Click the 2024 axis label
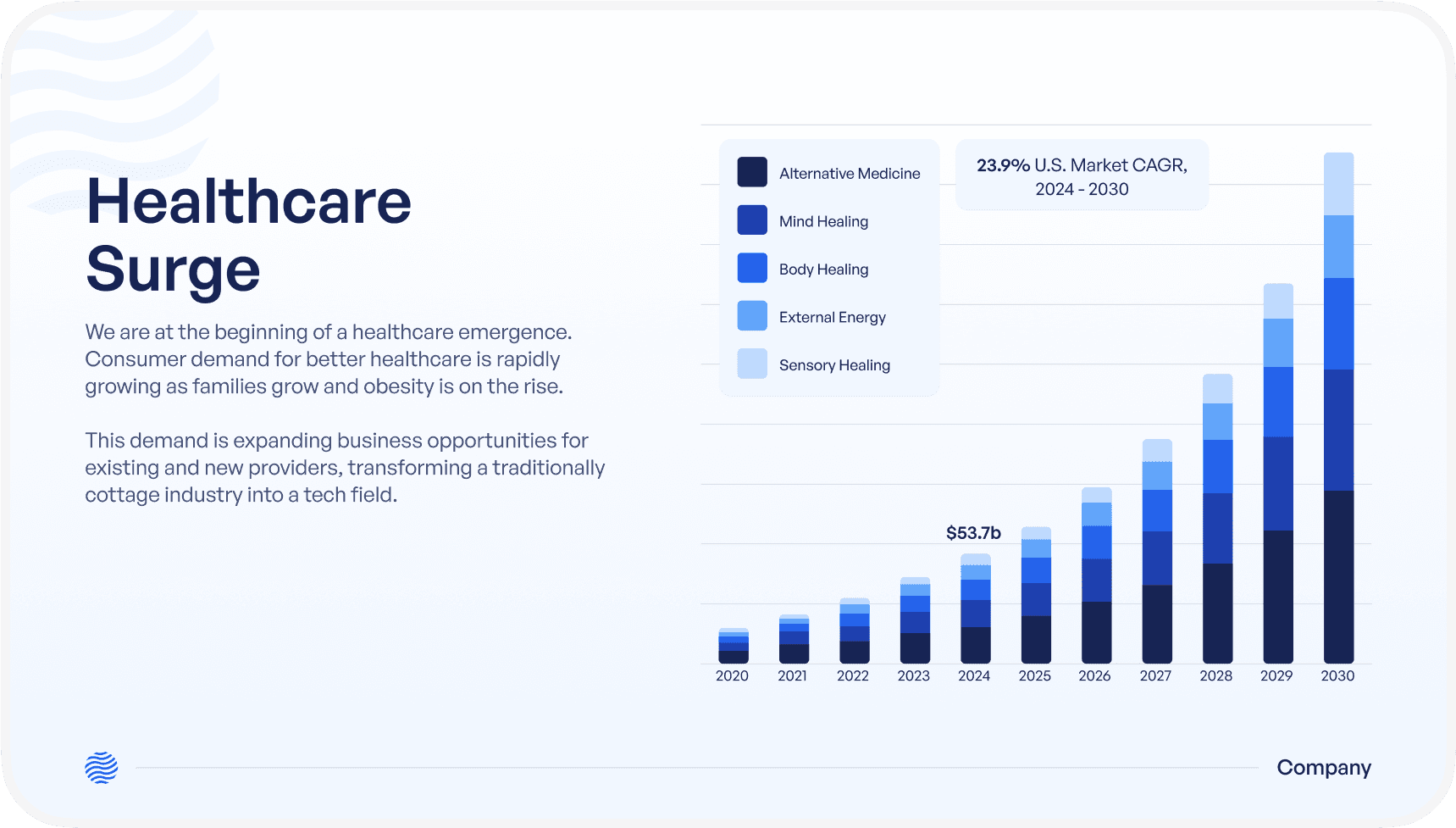Viewport: 1456px width, 828px height. [x=974, y=675]
